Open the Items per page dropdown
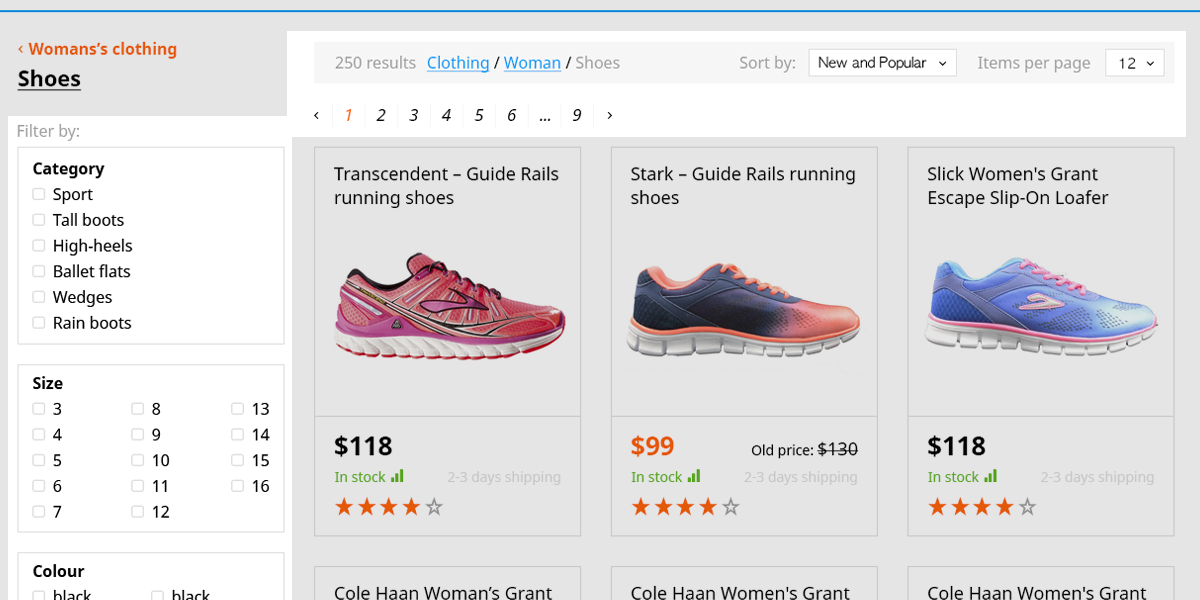 1135,63
